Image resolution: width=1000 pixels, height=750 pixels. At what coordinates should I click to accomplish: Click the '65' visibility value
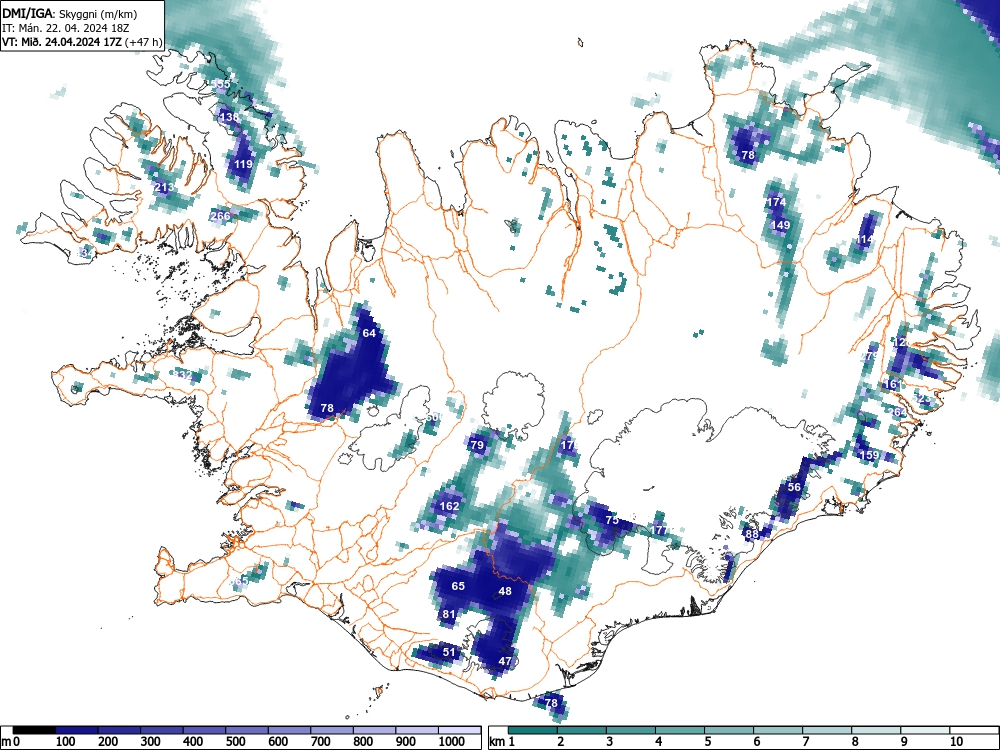(x=459, y=586)
